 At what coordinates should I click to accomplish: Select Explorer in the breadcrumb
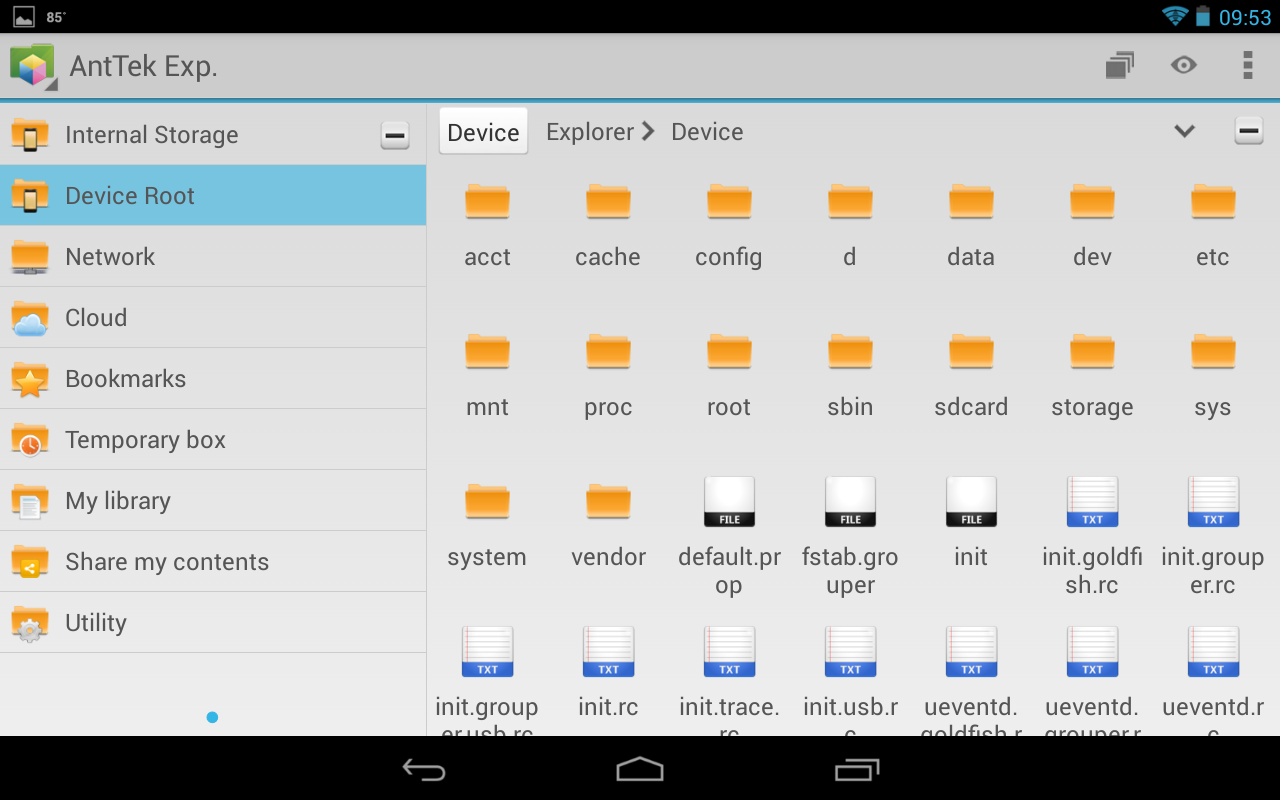click(x=589, y=131)
